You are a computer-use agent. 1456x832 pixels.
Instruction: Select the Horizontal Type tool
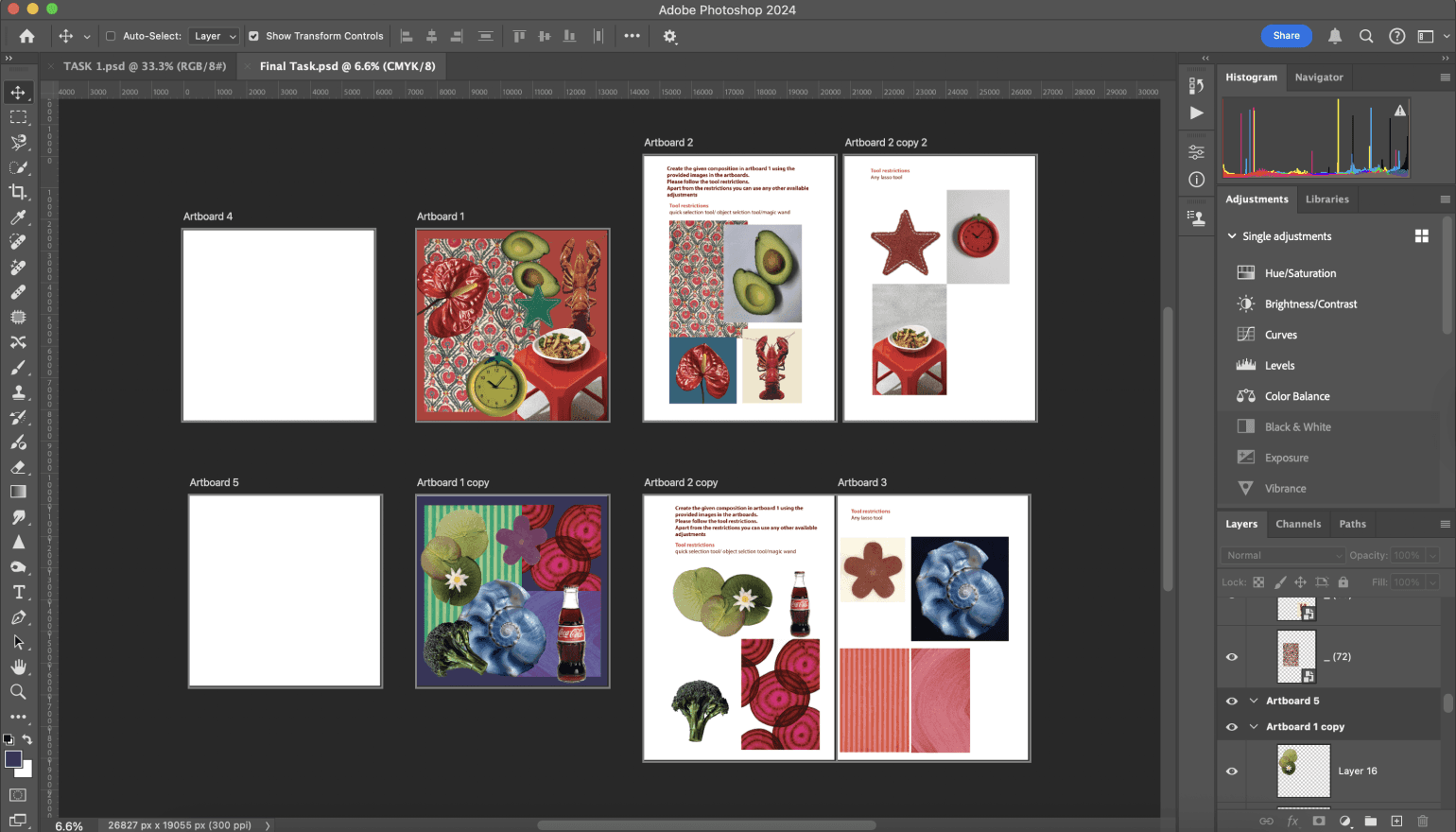[x=18, y=592]
